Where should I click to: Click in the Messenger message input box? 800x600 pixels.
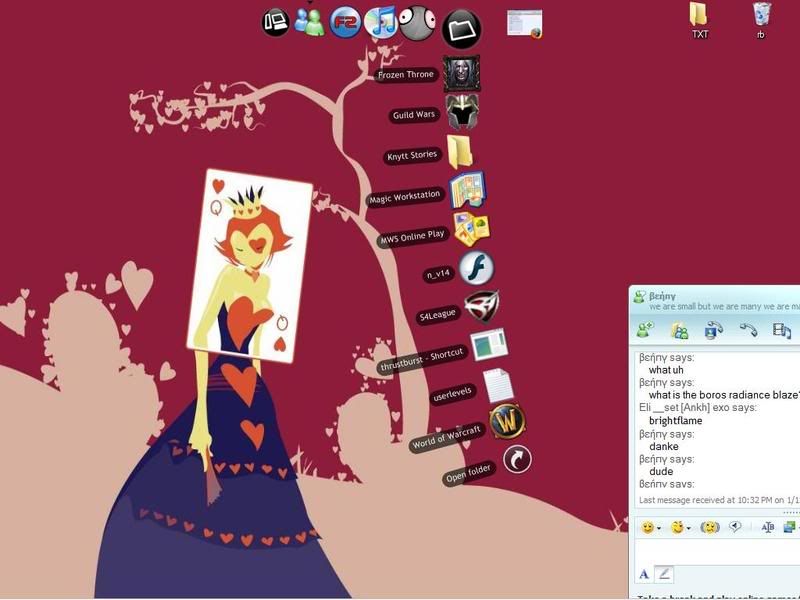tap(717, 552)
